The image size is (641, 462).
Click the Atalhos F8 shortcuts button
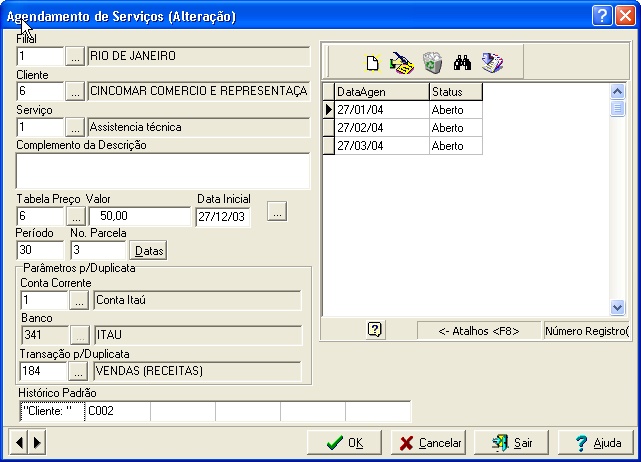pos(479,331)
